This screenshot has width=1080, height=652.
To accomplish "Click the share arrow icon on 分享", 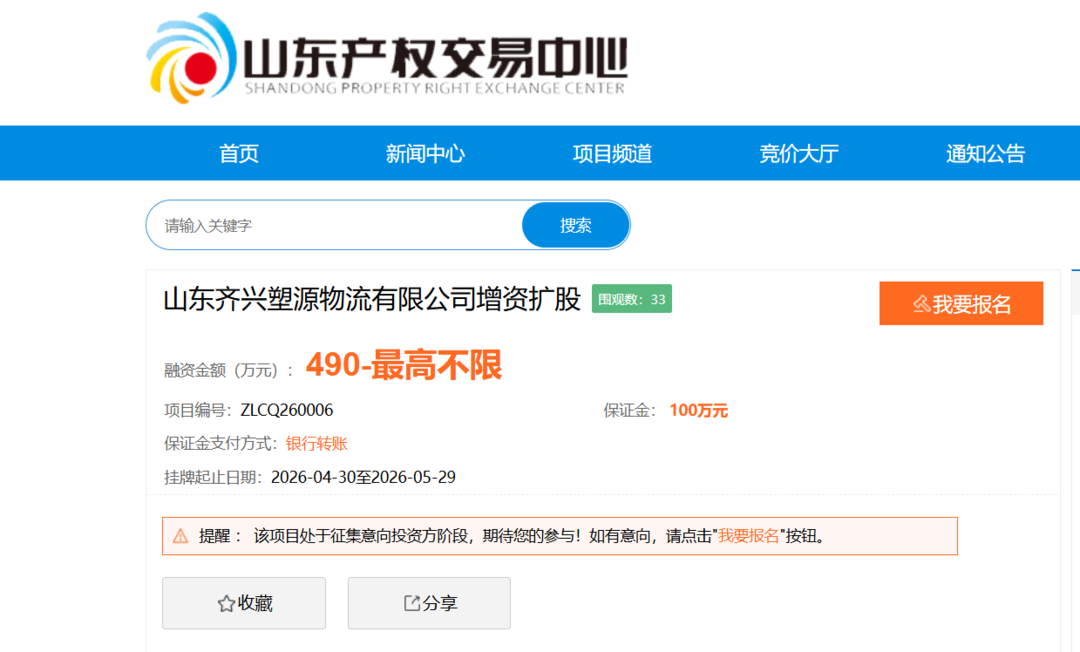I will tap(411, 603).
